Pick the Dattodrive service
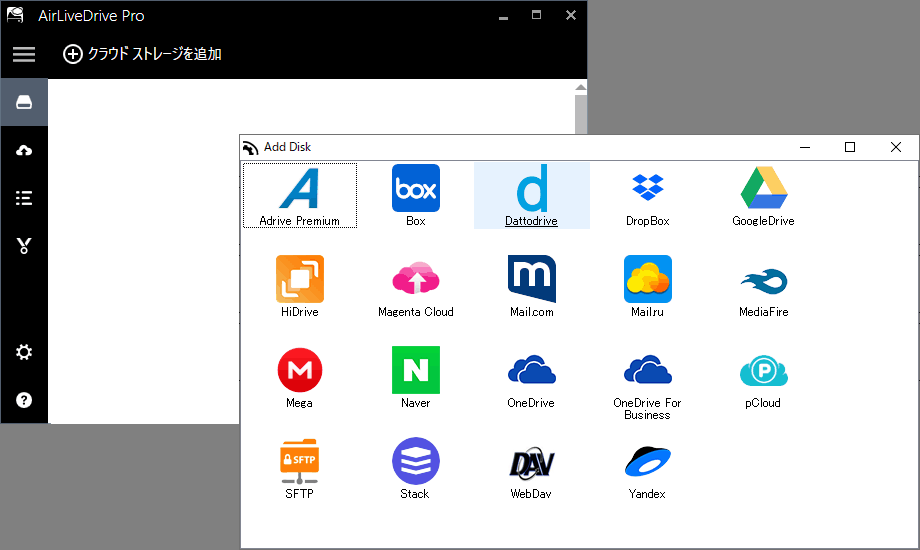The width and height of the screenshot is (920, 550). pyautogui.click(x=532, y=195)
